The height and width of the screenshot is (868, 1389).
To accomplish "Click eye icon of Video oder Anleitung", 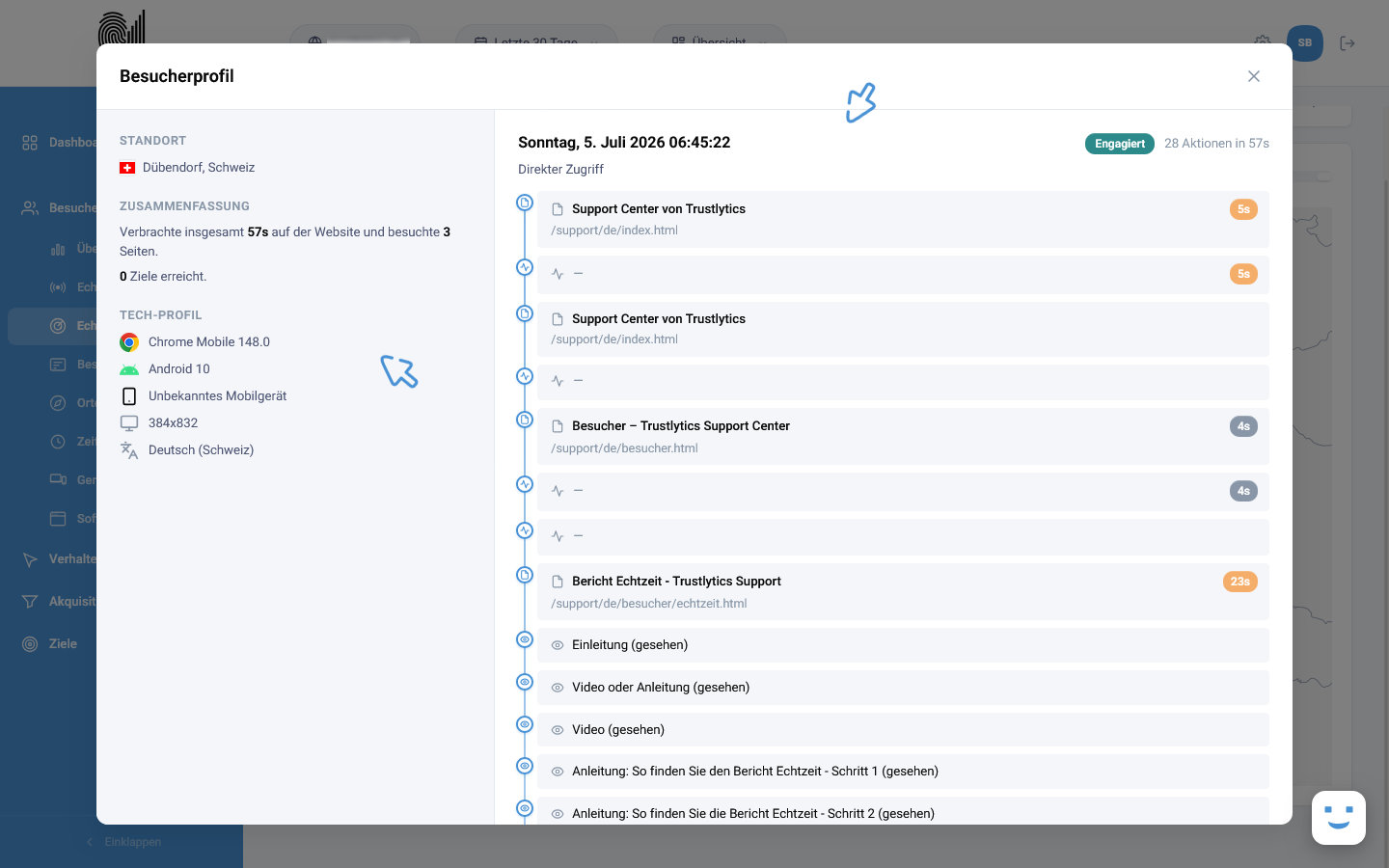I will 558,688.
